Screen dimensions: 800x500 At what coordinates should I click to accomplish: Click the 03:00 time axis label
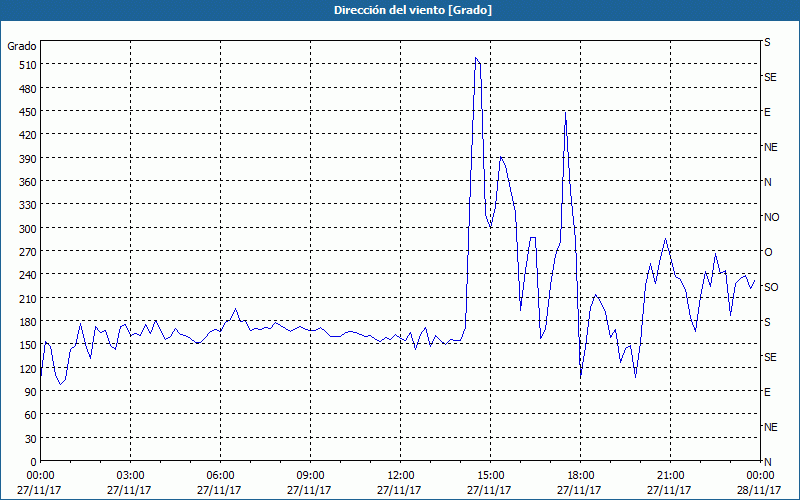[x=131, y=476]
